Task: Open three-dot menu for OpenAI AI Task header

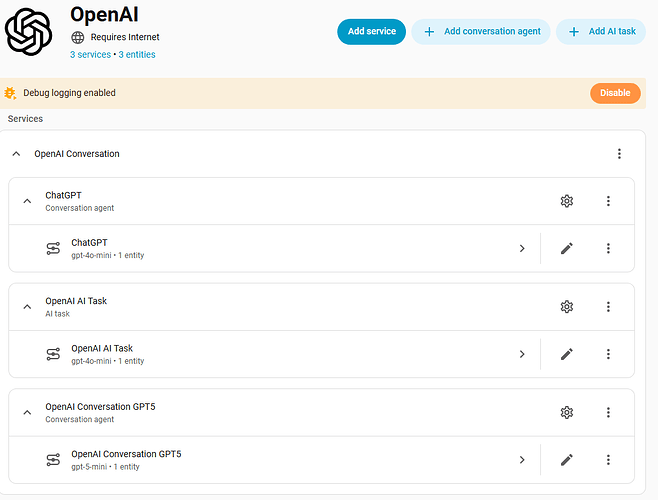Action: pos(608,307)
